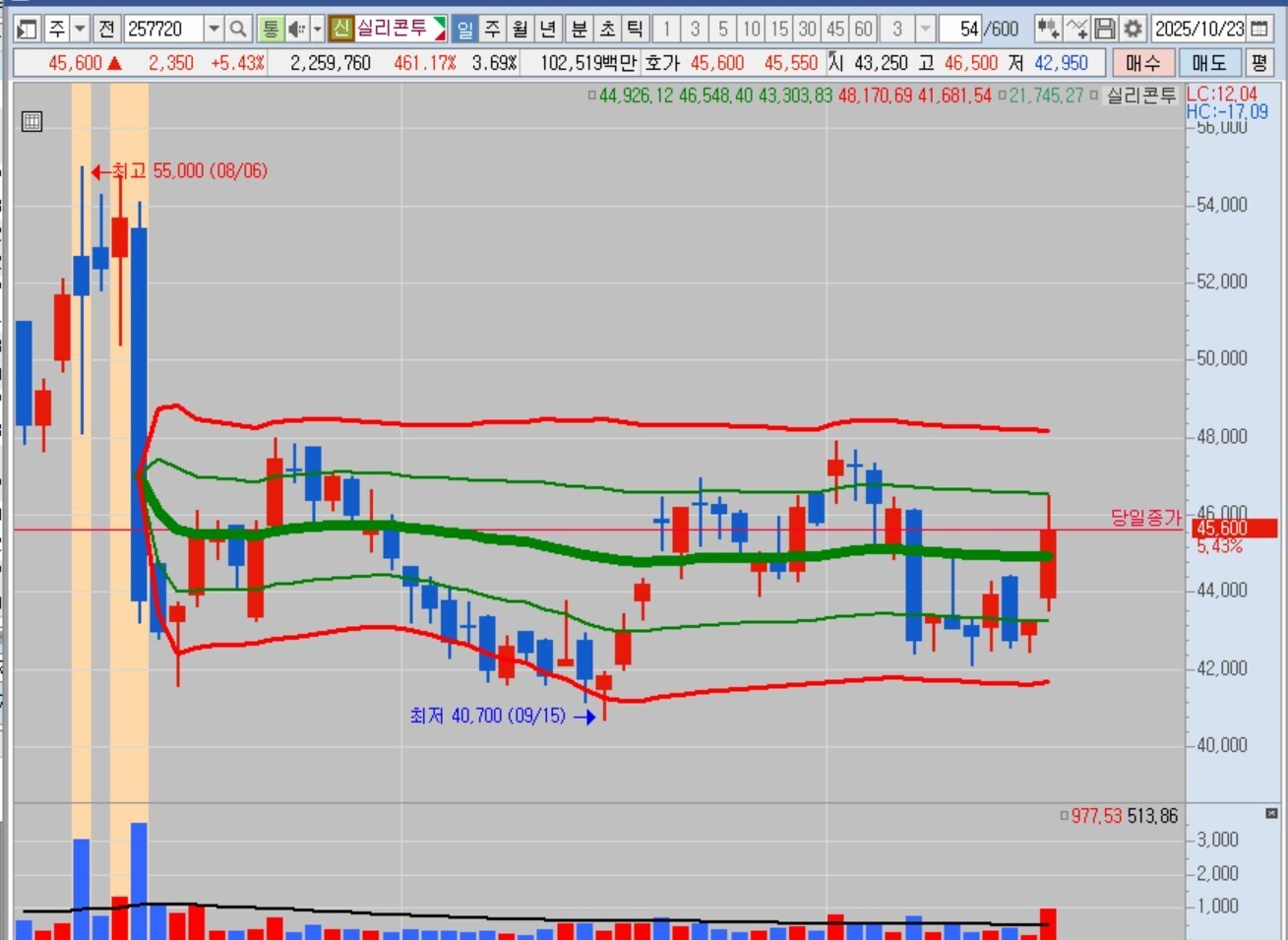The image size is (1288, 940).
Task: Click the 매도 sell button
Action: [1208, 63]
